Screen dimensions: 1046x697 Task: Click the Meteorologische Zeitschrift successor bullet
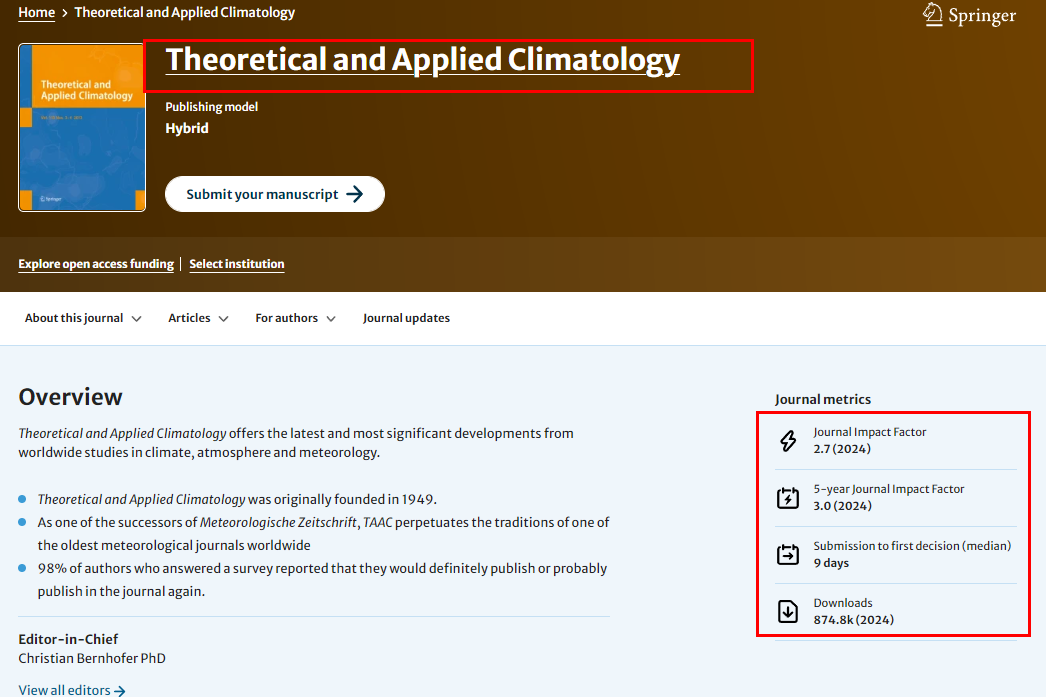[x=324, y=534]
